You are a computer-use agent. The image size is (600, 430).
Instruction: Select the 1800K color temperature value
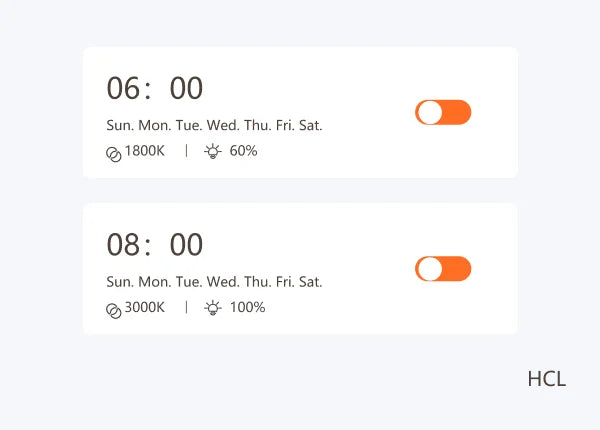click(144, 151)
